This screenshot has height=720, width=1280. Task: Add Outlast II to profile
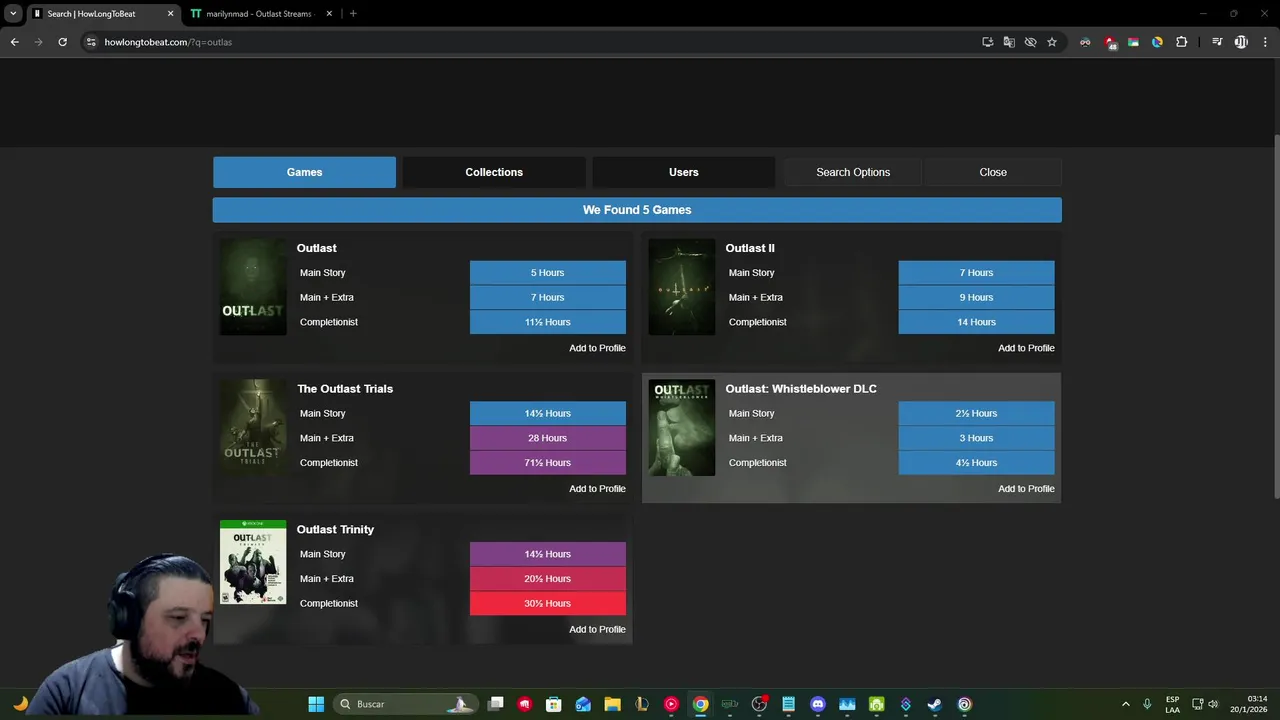coord(1026,348)
